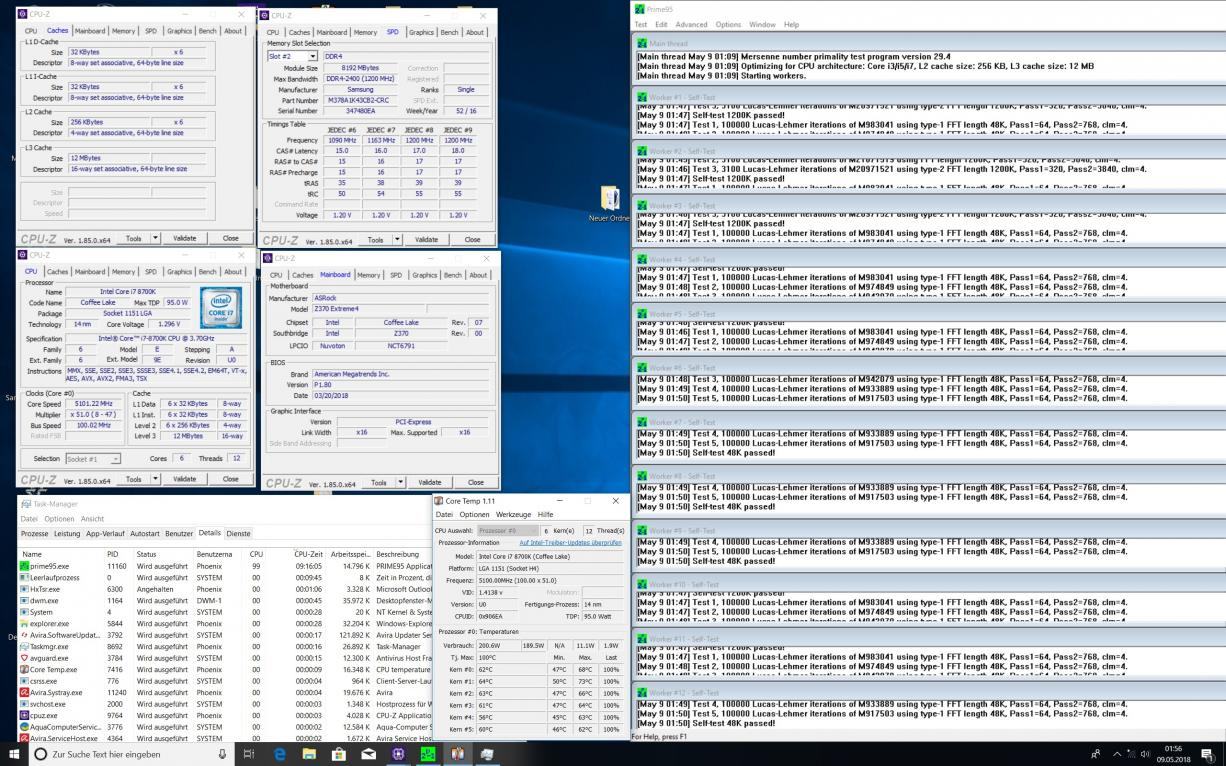
Task: Open the volume control in system tray
Action: point(1144,754)
